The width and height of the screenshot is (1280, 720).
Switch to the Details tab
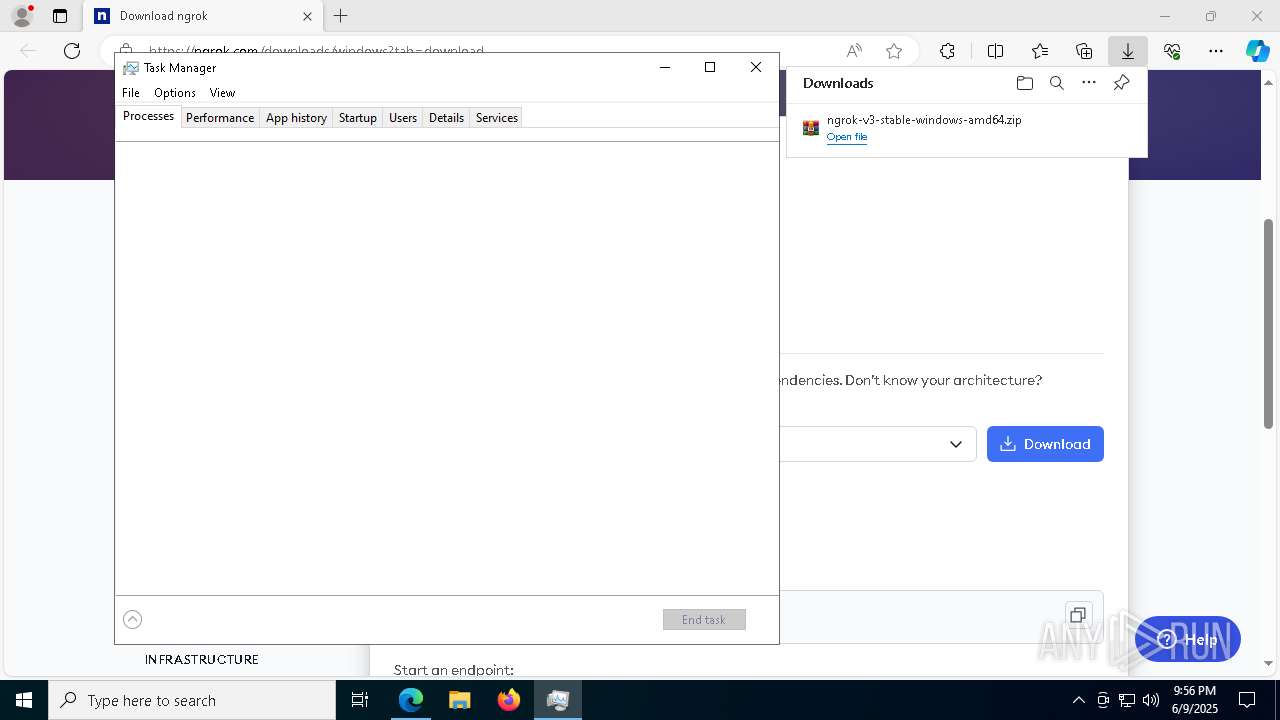[x=446, y=118]
